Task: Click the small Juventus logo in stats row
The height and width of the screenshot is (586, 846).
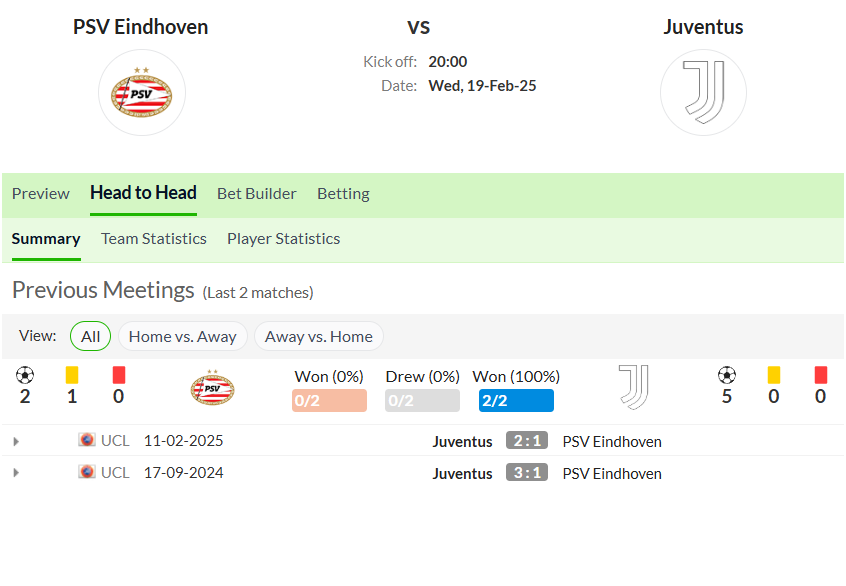Action: [634, 387]
